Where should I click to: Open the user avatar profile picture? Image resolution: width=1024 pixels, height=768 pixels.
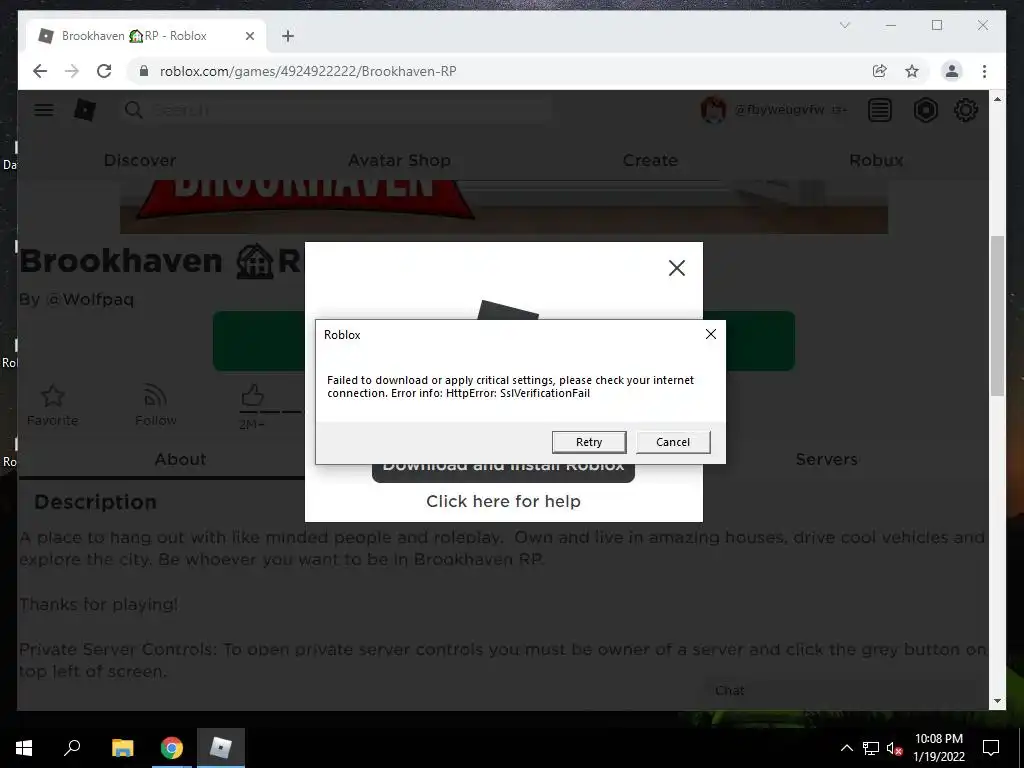(x=713, y=110)
